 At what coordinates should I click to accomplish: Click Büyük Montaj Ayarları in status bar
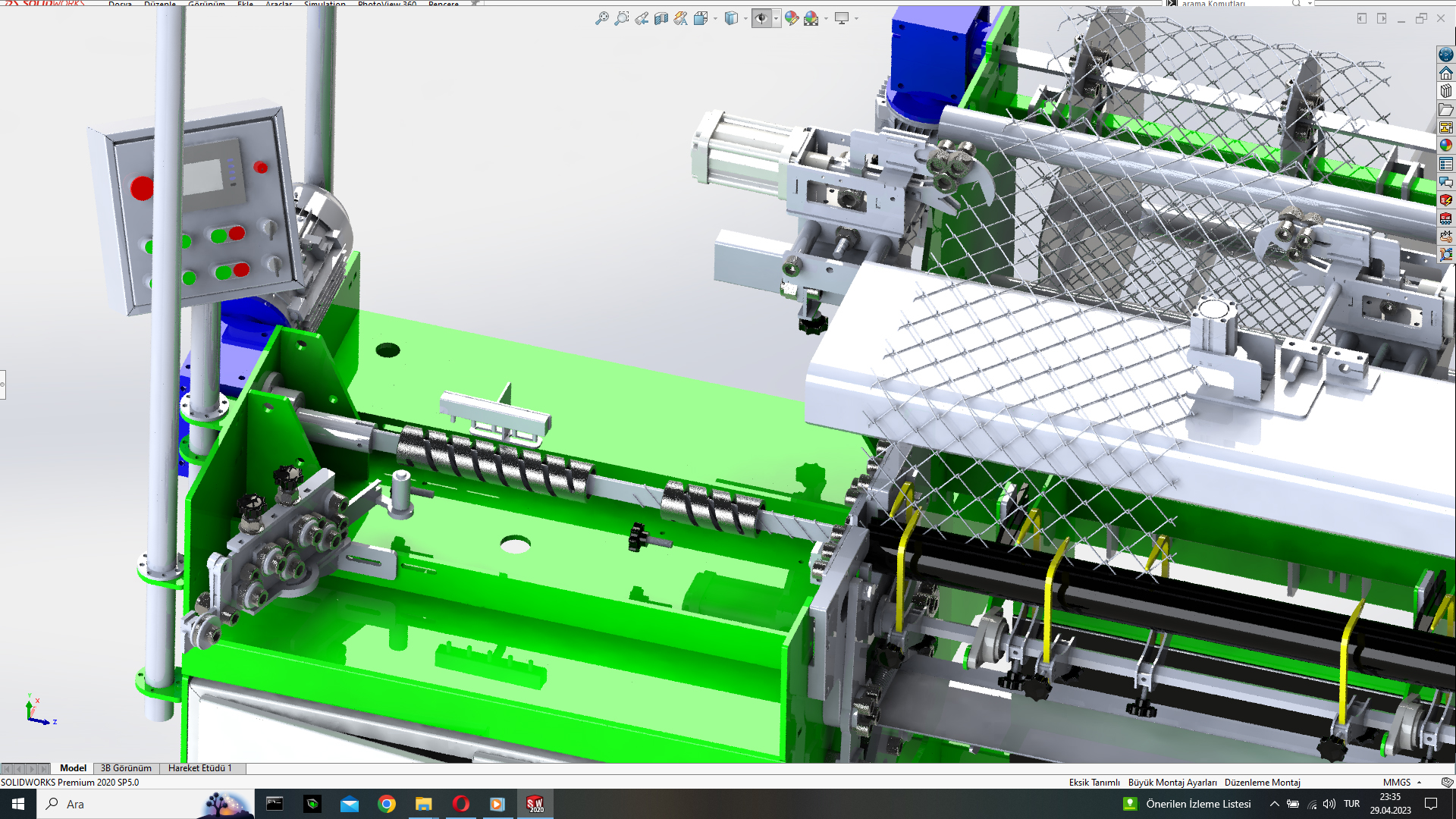[x=1172, y=783]
